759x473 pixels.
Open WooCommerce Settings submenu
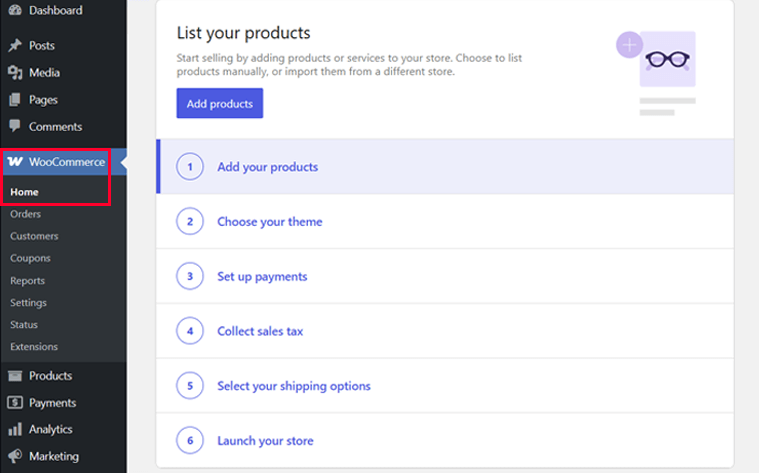tap(29, 303)
